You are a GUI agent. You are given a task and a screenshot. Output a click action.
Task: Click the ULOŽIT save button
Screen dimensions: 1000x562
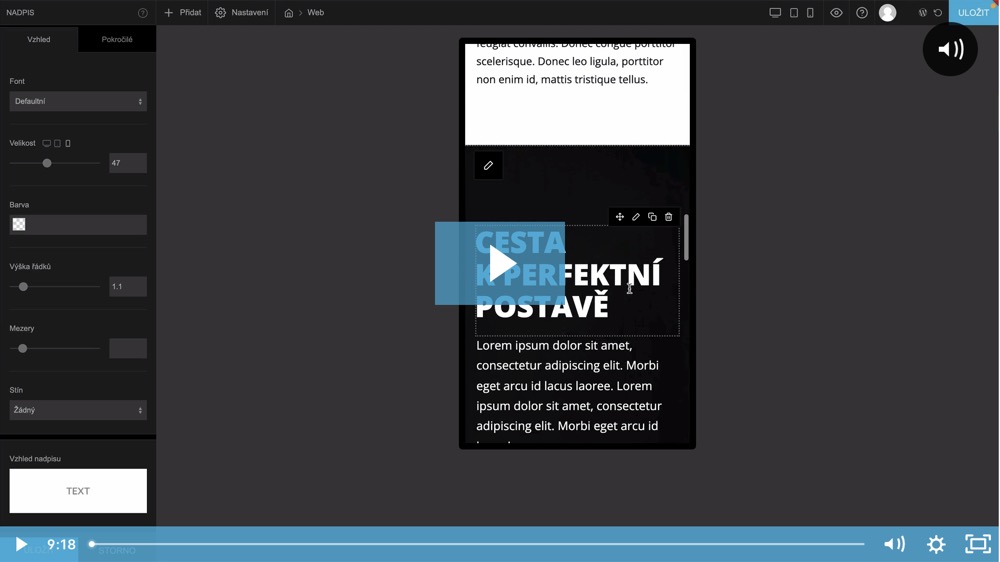tap(972, 13)
